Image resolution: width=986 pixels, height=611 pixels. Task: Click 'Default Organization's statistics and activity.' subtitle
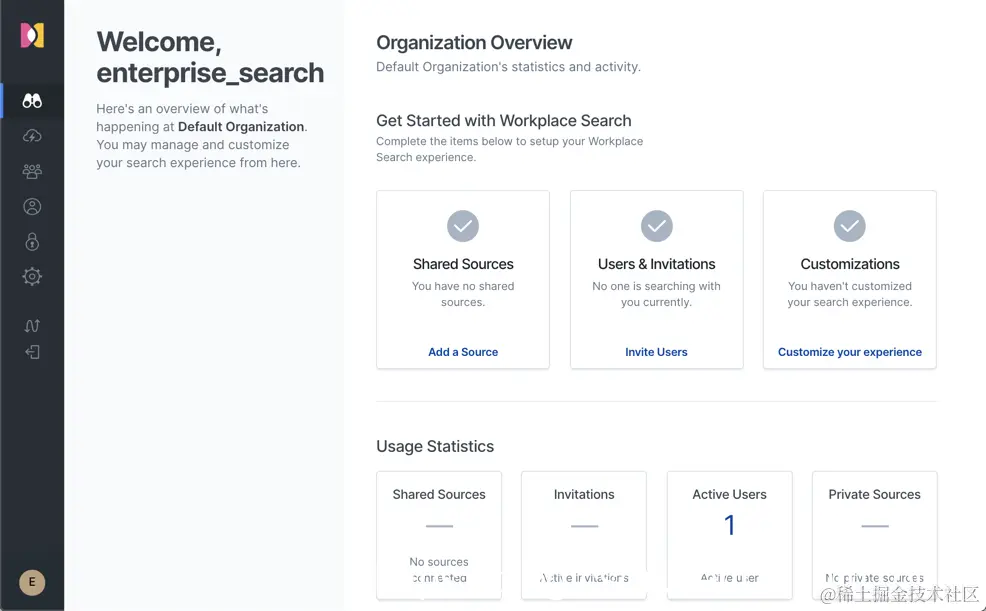tap(508, 67)
